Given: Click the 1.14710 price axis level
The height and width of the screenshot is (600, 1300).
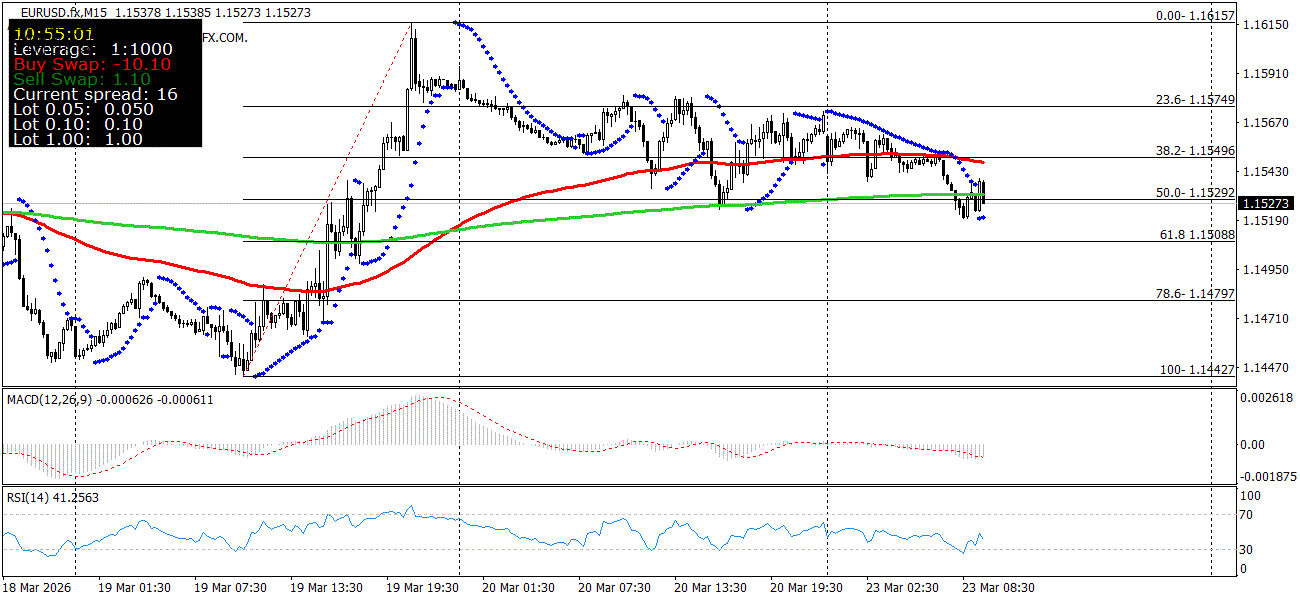Looking at the screenshot, I should [1265, 319].
